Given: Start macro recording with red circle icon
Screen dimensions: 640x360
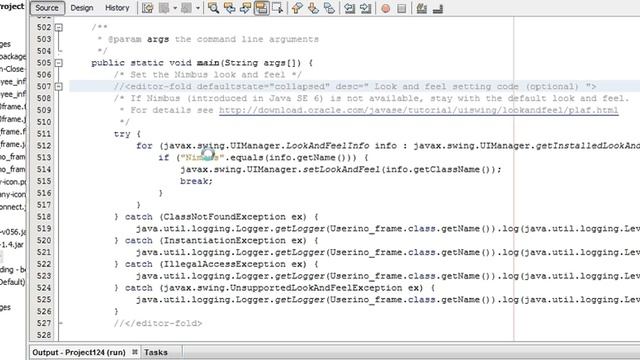Looking at the screenshot, I should (385, 8).
